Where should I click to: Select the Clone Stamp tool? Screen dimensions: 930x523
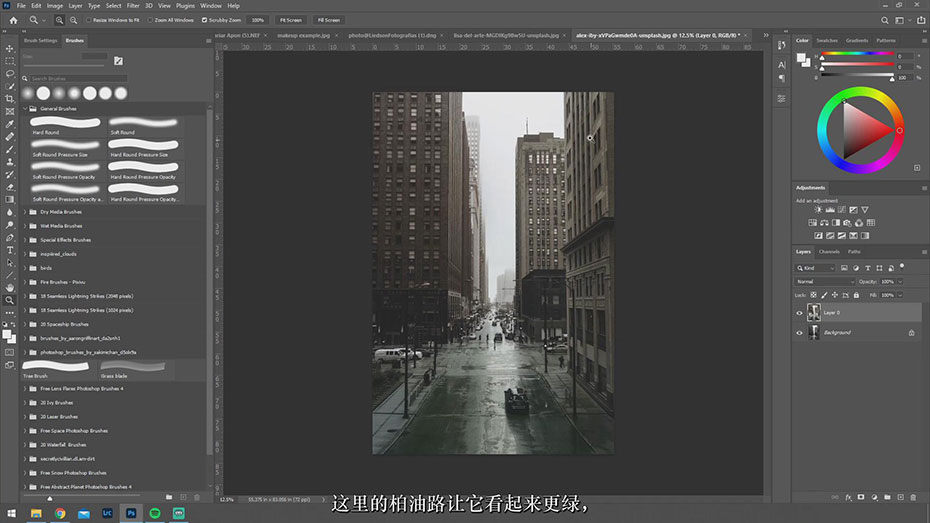[9, 161]
